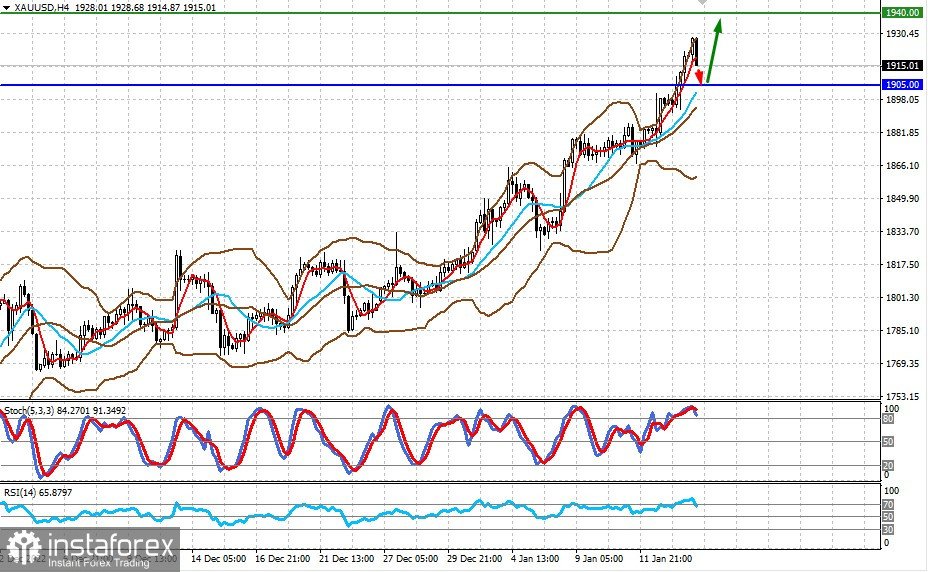
Task: Click the 1898.05 price scale value
Action: pyautogui.click(x=902, y=99)
